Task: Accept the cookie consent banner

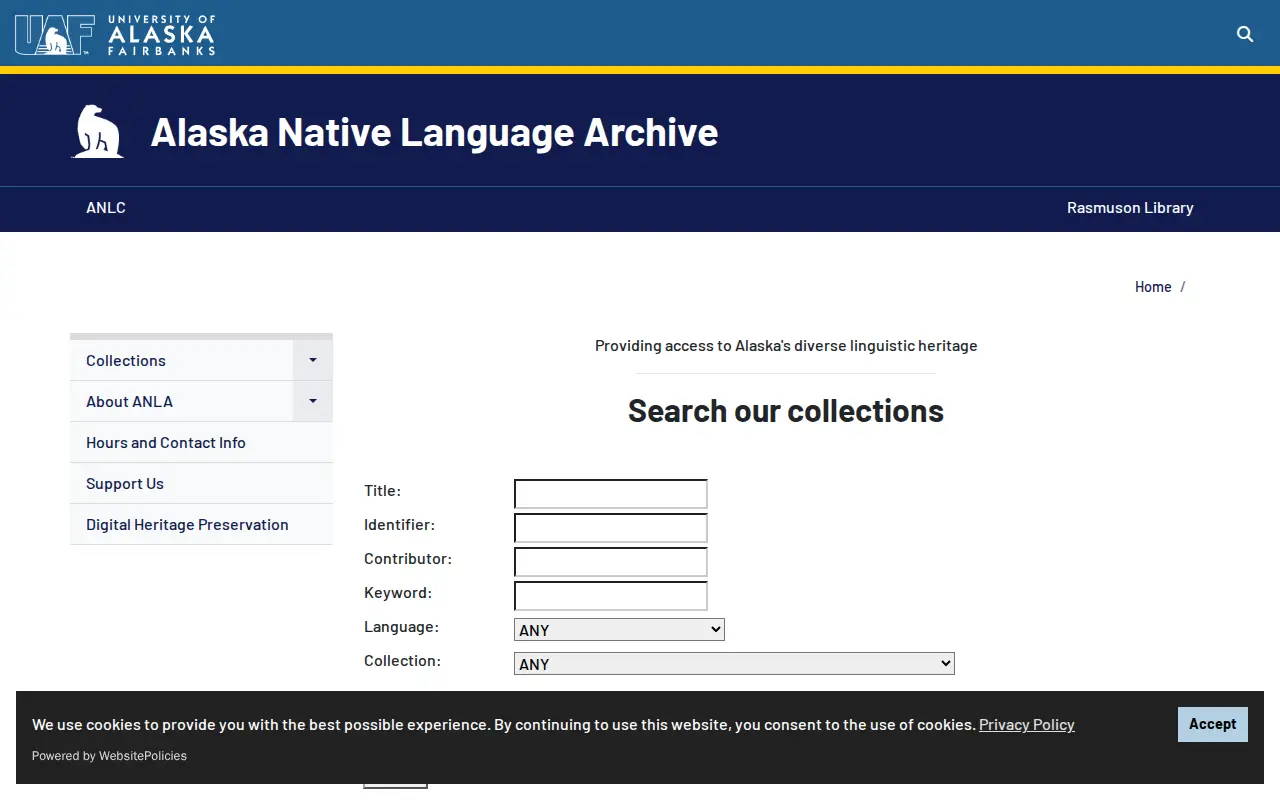Action: pos(1213,724)
